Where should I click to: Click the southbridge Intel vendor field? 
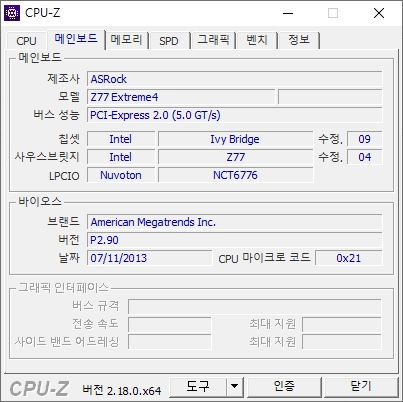tap(121, 157)
